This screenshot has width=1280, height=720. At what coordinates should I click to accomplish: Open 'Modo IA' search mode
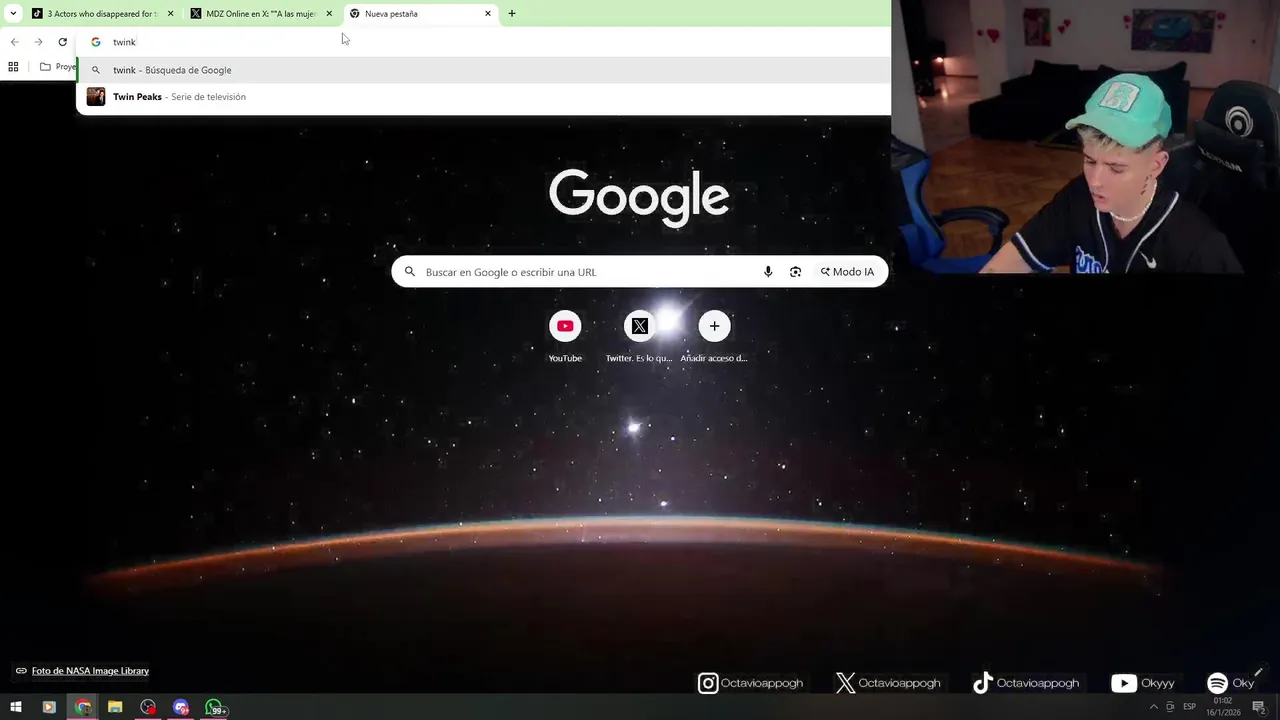click(x=847, y=272)
